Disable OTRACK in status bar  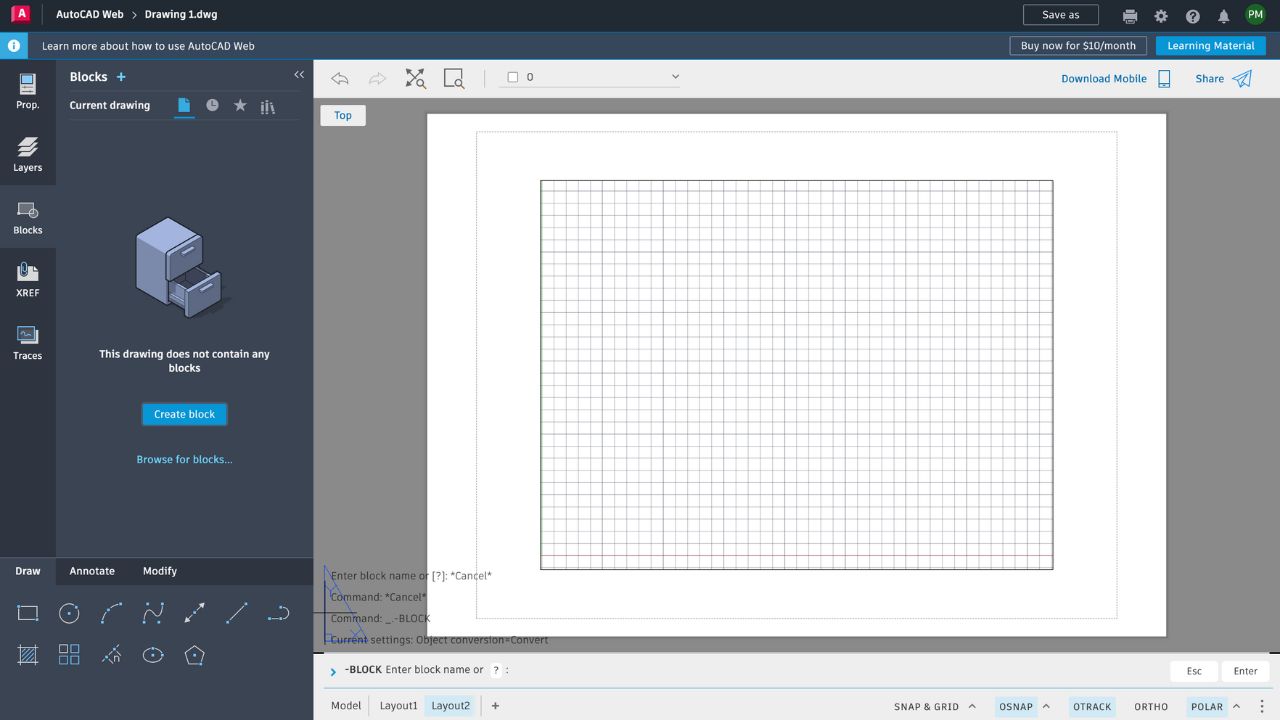coord(1092,706)
